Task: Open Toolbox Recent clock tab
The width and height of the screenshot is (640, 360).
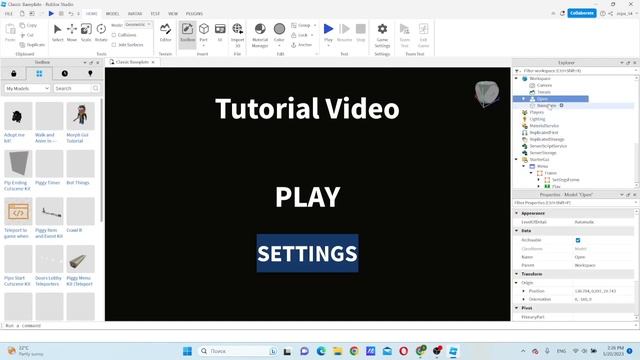Action: pos(65,73)
